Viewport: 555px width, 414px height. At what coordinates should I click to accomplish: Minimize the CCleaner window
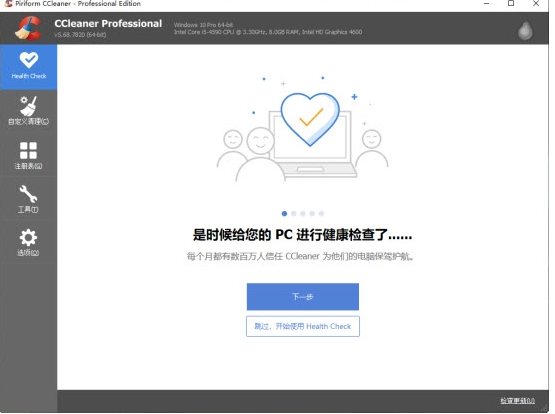[486, 4]
